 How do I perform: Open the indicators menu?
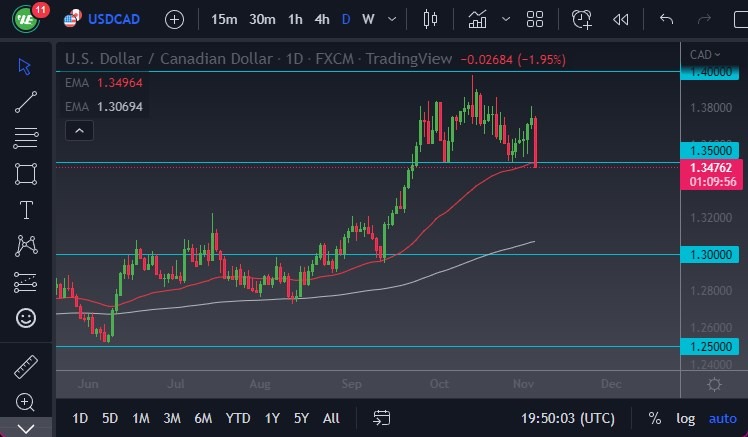pos(478,20)
